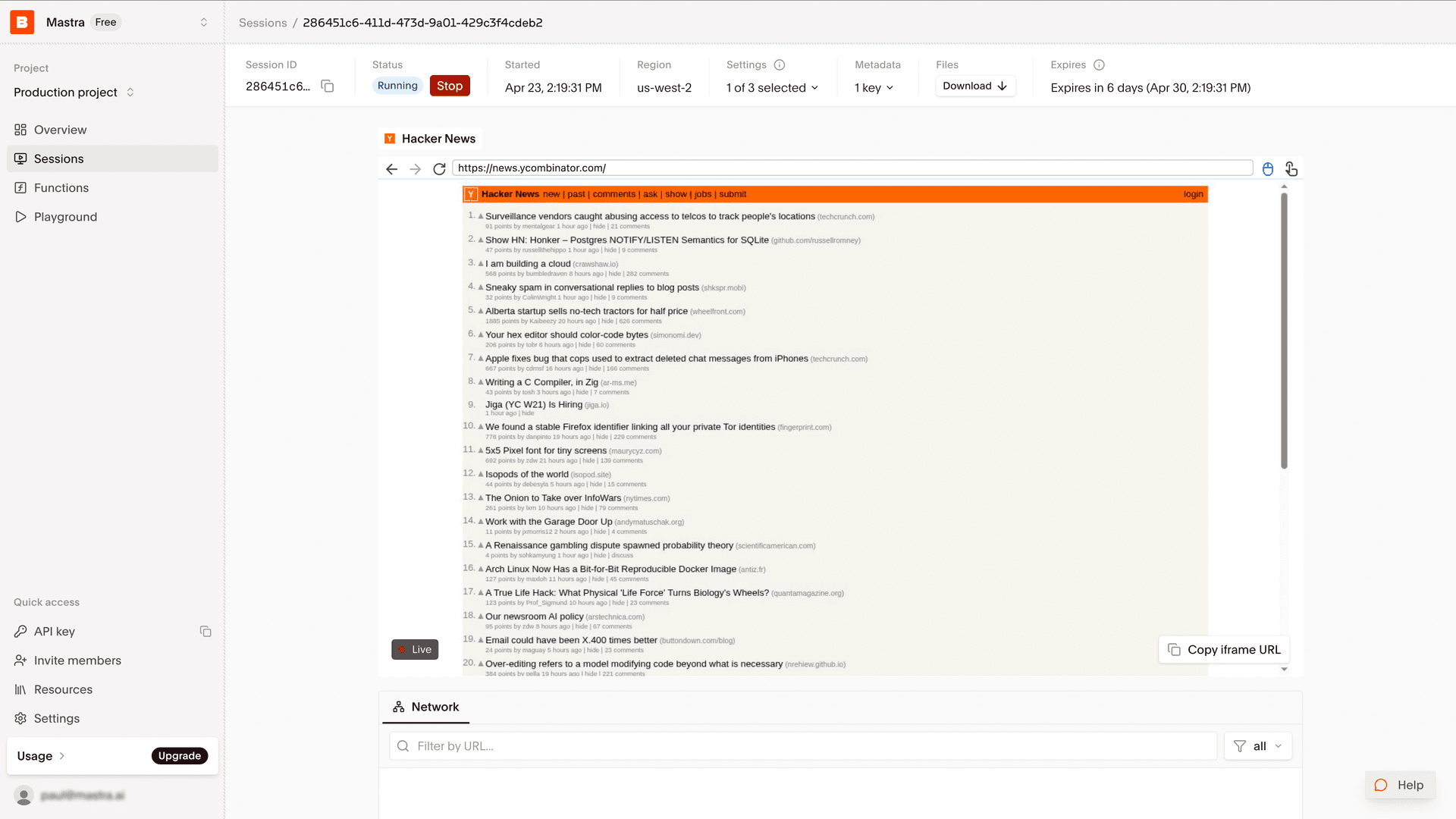Launch the Playground from the sidebar
The height and width of the screenshot is (819, 1456).
64,216
